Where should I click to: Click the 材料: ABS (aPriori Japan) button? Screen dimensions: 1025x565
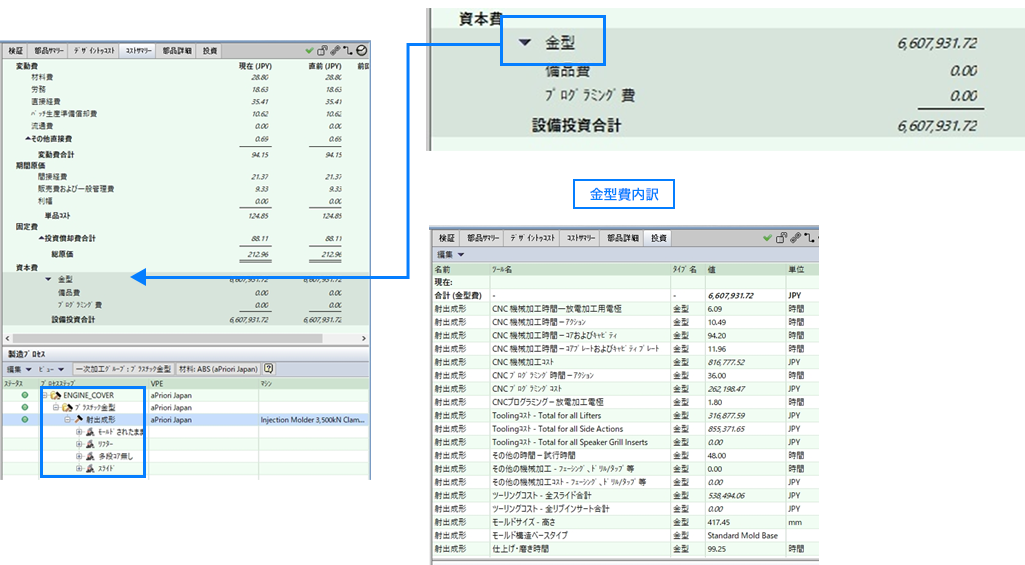click(218, 369)
